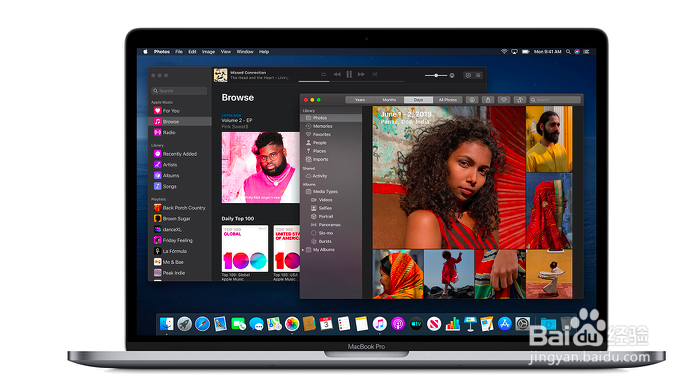The image size is (689, 381).
Task: Open Spotlight search in menu bar
Action: (568, 51)
